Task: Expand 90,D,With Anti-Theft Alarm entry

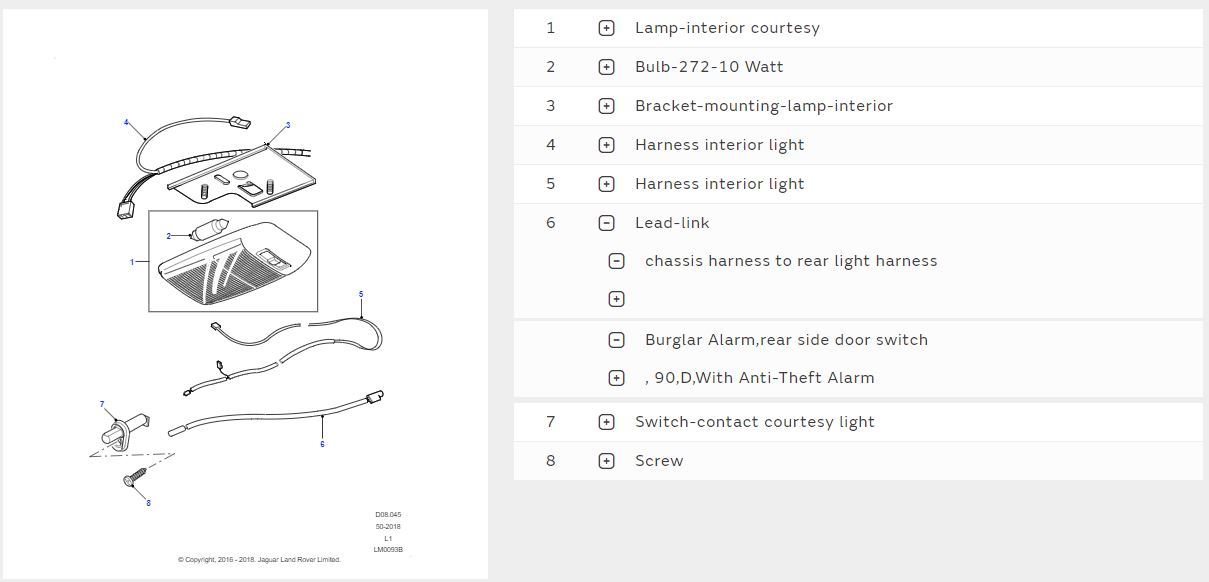Action: click(x=617, y=378)
